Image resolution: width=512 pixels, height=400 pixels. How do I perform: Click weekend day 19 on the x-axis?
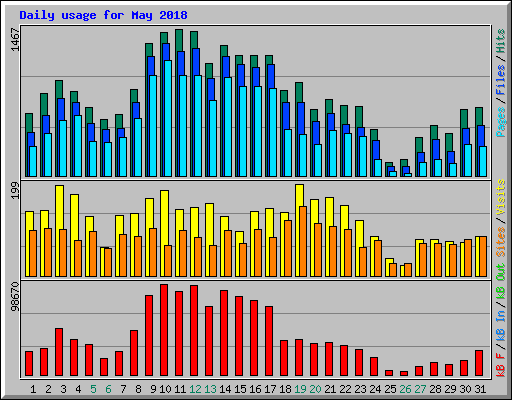[300, 389]
